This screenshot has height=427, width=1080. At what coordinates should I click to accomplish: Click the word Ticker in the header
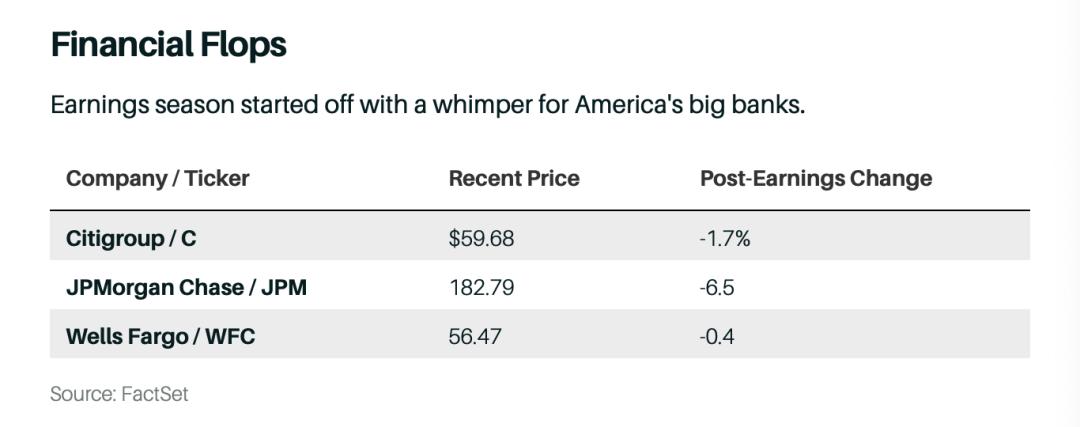coord(216,178)
